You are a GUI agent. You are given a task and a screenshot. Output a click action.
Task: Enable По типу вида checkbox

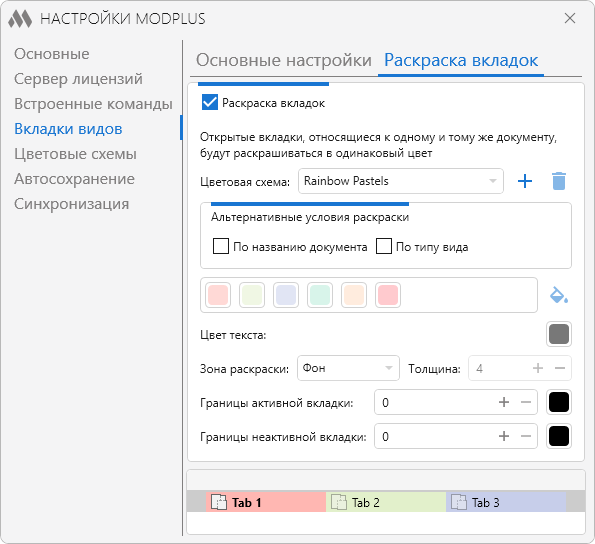[384, 246]
